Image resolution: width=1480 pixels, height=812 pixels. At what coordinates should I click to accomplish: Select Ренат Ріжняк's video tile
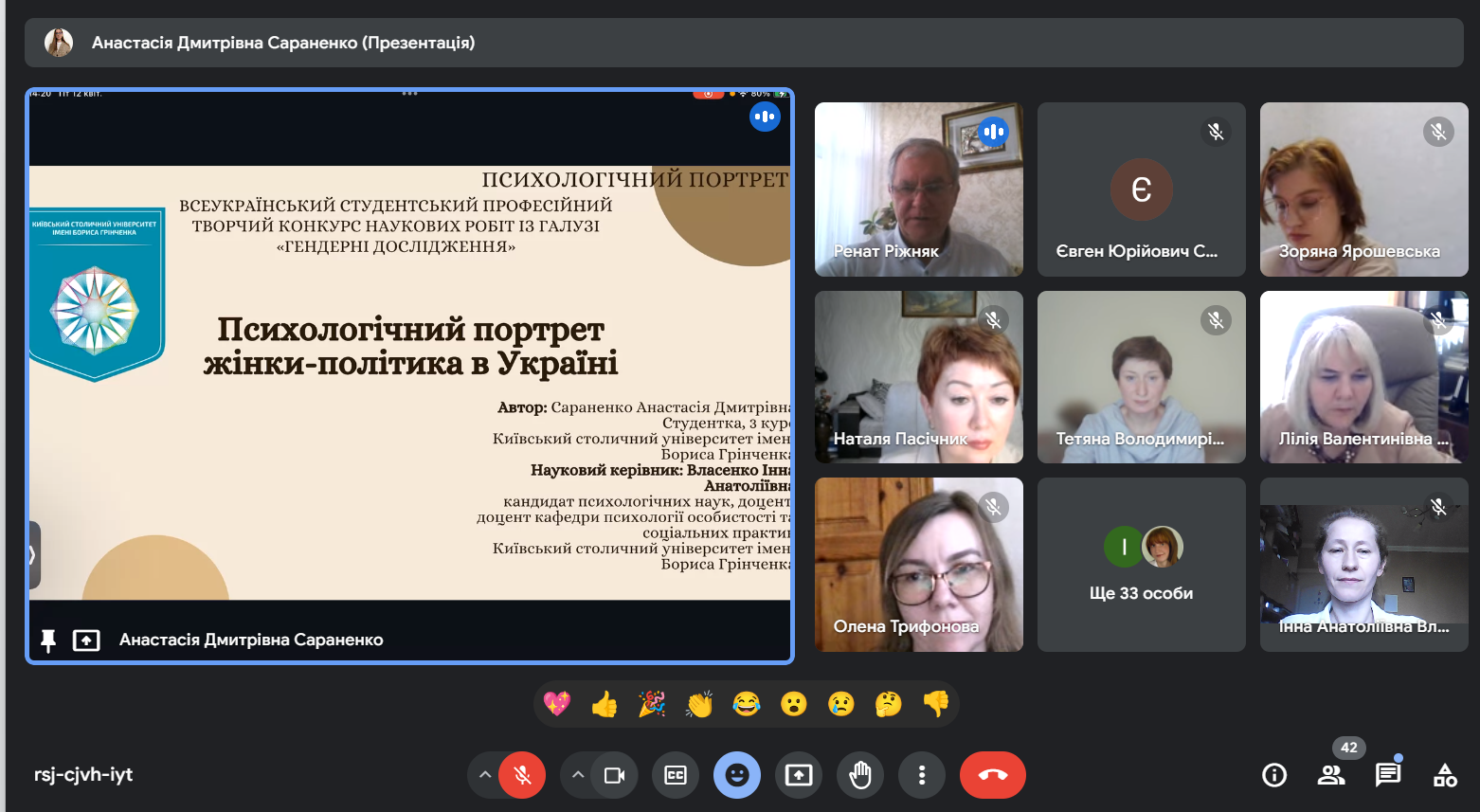[x=918, y=189]
